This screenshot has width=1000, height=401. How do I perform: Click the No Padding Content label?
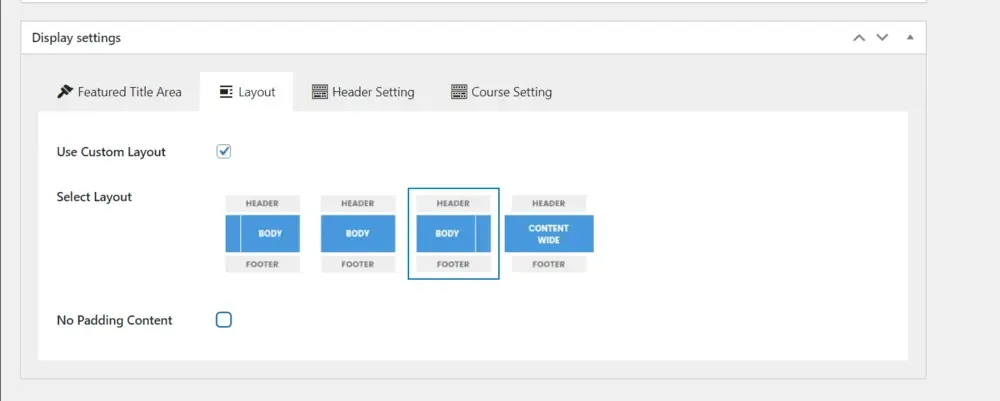(x=115, y=320)
